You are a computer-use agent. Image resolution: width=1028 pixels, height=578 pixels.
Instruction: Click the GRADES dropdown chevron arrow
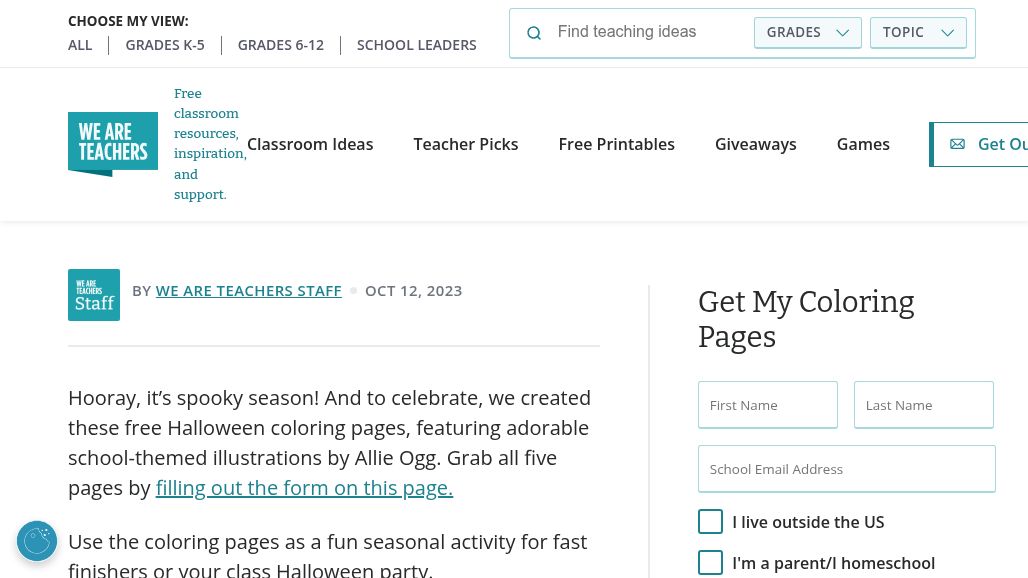(842, 33)
